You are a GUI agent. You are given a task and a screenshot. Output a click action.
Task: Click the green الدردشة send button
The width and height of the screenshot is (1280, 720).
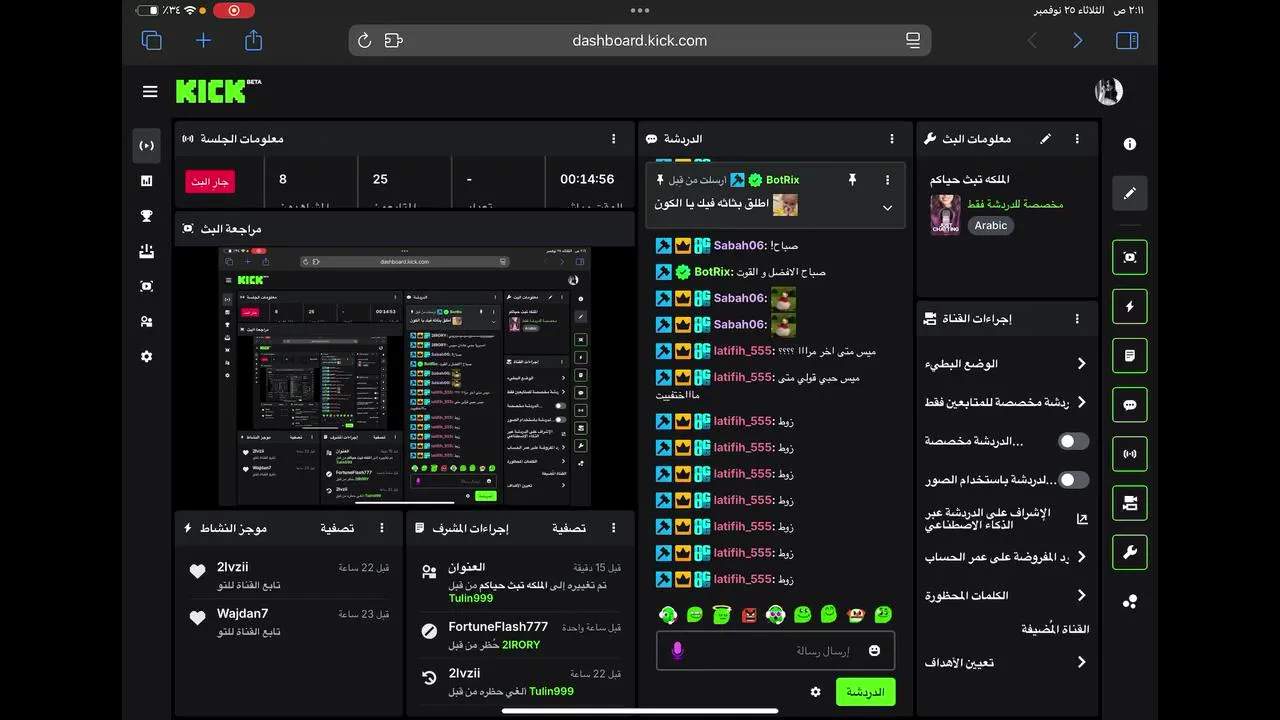[x=865, y=692]
